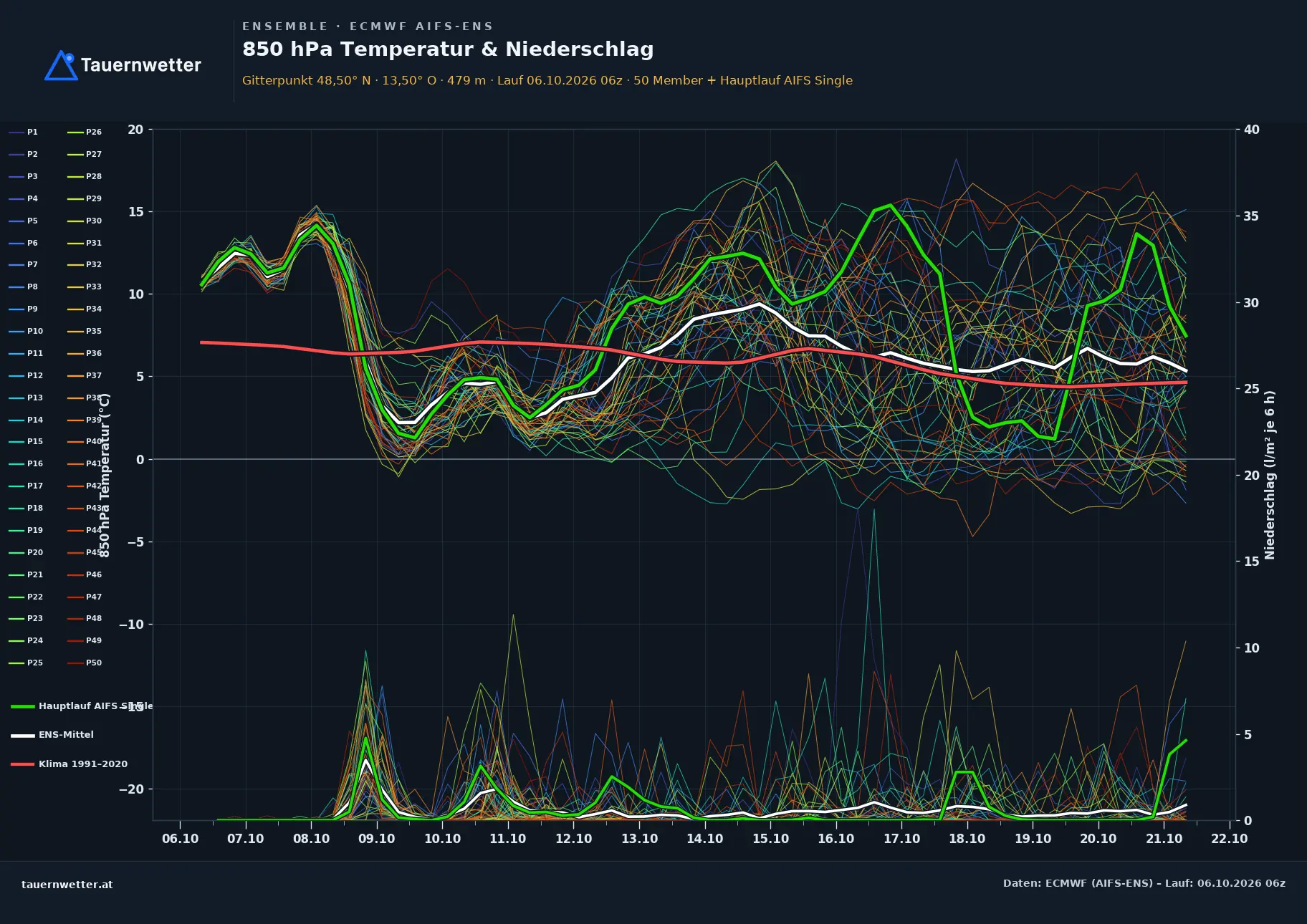Image resolution: width=1307 pixels, height=924 pixels.
Task: Click the '−10' temperature axis tick
Action: click(131, 625)
